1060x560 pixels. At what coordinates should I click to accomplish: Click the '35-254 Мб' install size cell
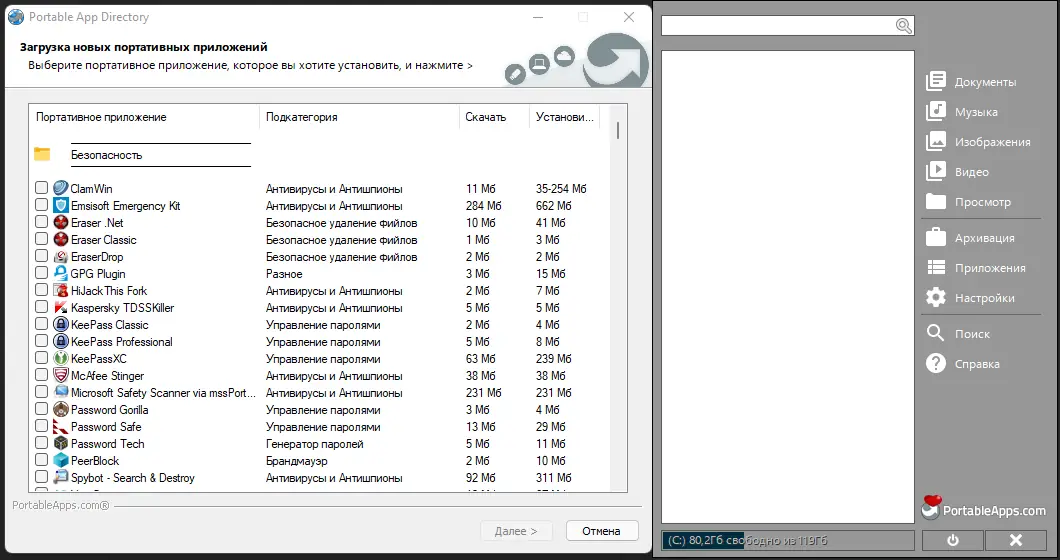click(561, 189)
